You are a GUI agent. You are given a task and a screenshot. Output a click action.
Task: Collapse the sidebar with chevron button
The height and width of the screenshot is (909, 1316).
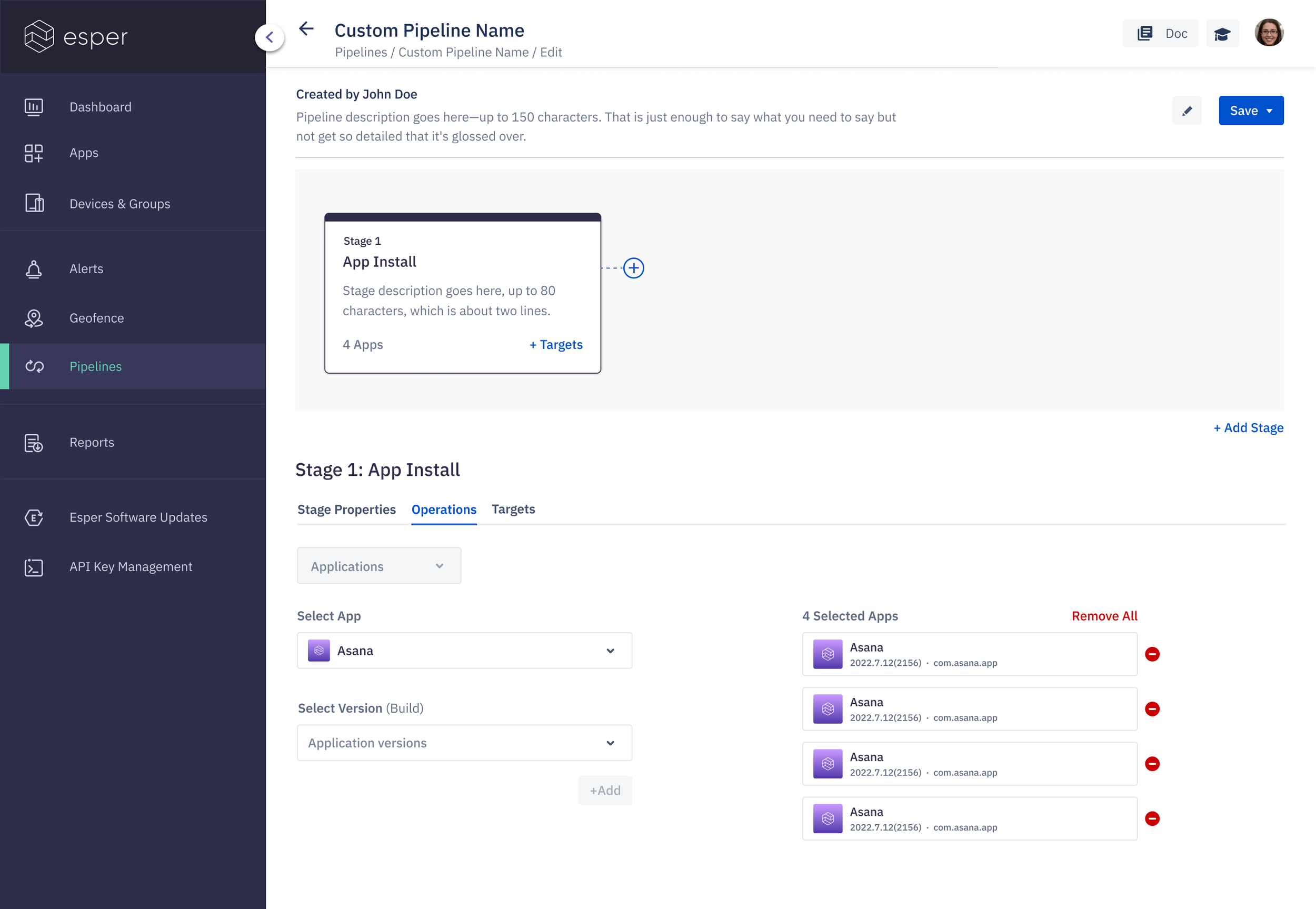(270, 37)
